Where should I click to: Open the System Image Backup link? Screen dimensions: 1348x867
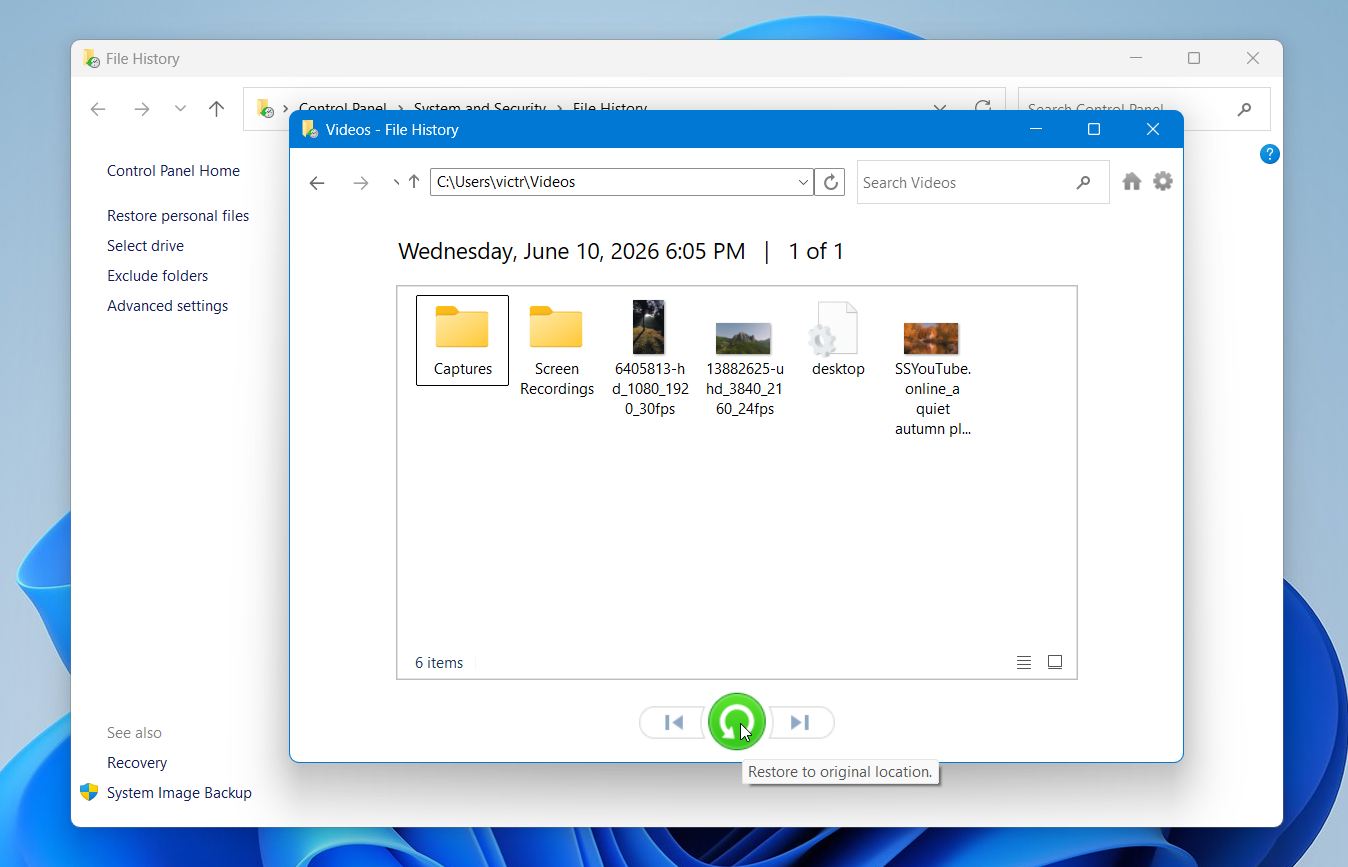(x=179, y=793)
